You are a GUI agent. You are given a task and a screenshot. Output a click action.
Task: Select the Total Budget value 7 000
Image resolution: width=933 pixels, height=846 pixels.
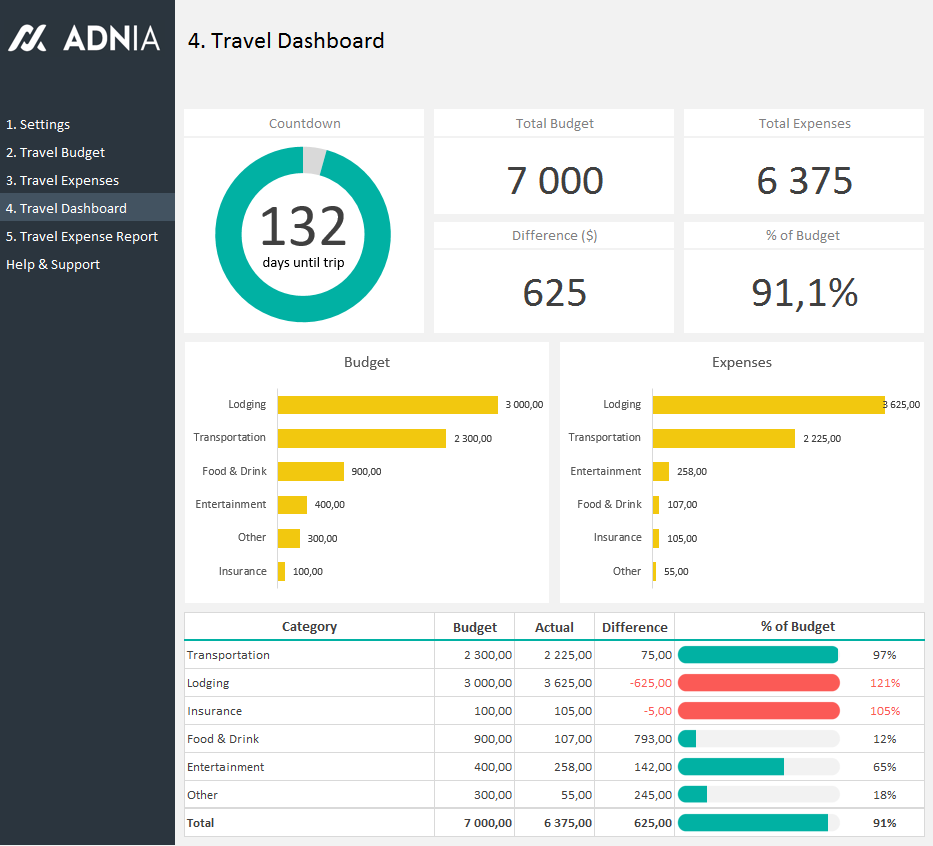(554, 181)
